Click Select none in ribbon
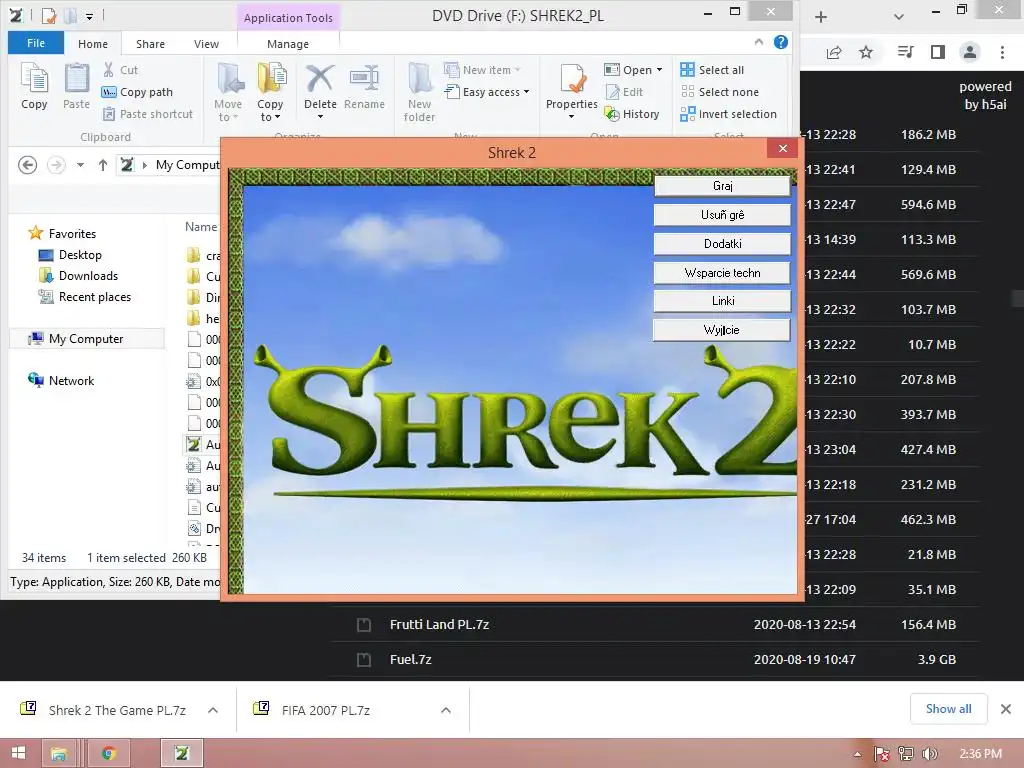The image size is (1024, 768). [719, 92]
